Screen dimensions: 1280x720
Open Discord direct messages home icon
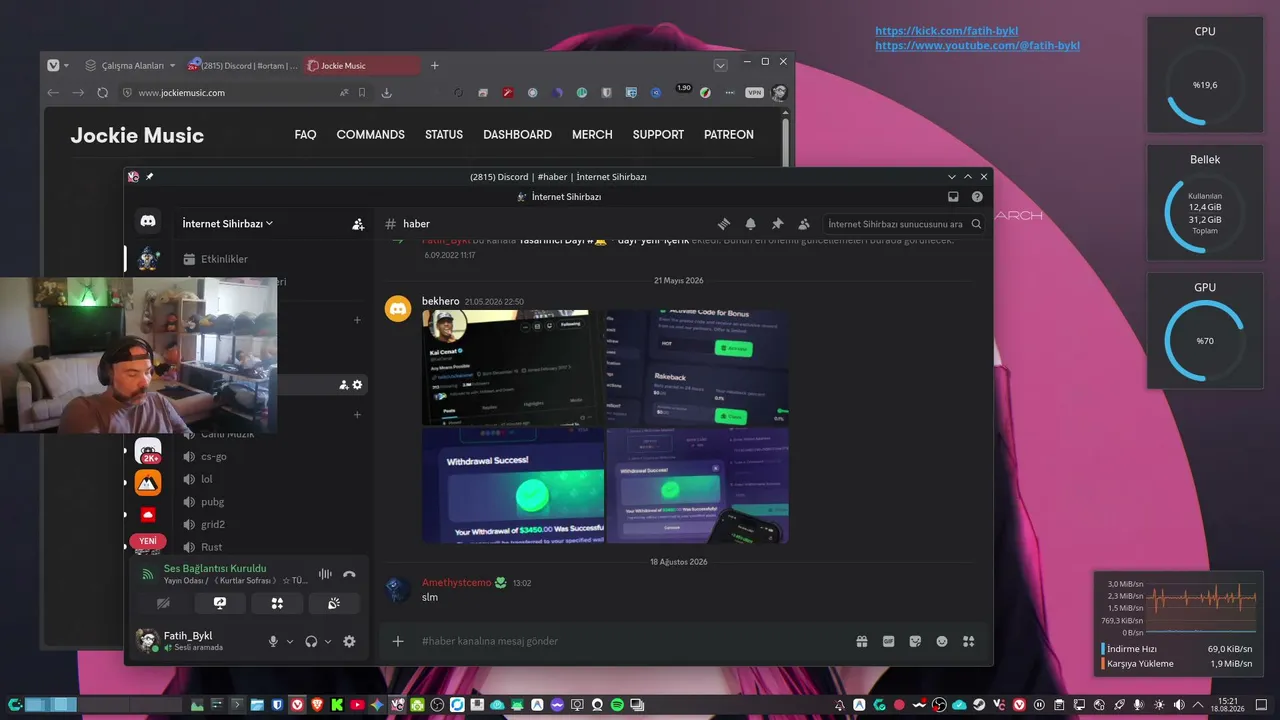(x=148, y=221)
